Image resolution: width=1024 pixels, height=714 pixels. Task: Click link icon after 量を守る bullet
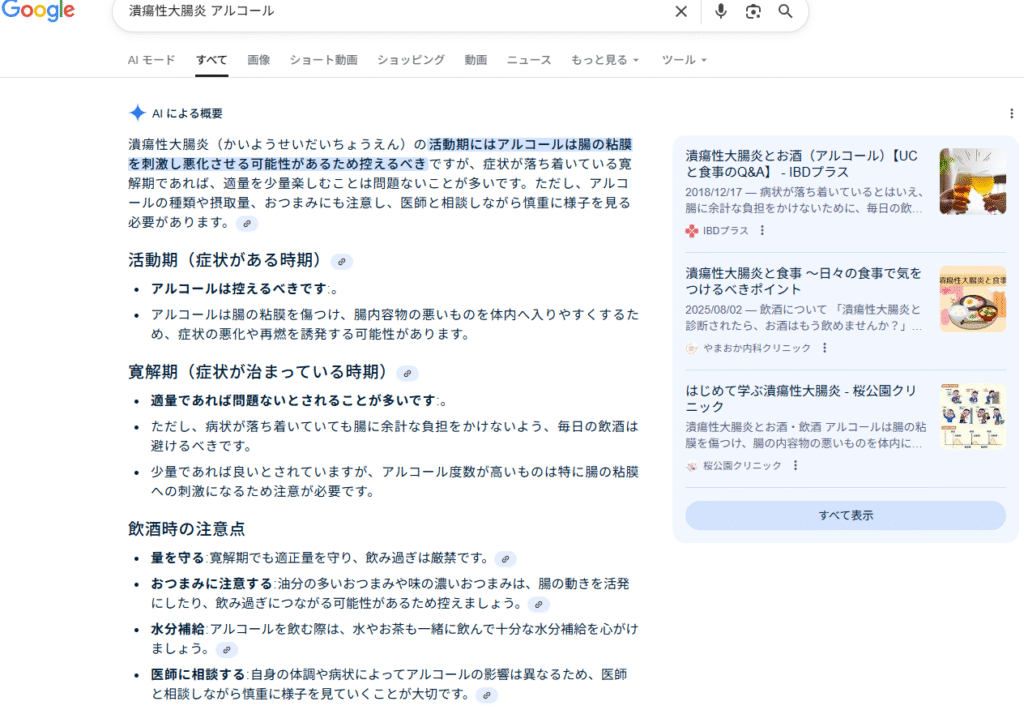(506, 559)
